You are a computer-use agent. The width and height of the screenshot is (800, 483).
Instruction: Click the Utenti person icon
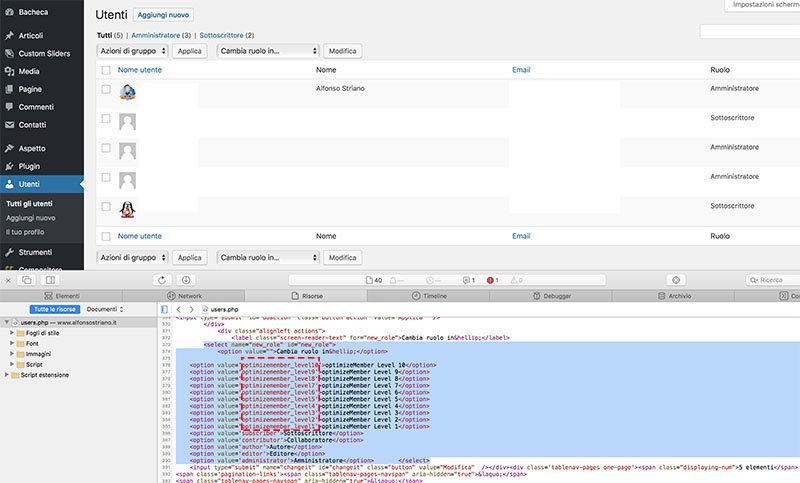coord(9,184)
